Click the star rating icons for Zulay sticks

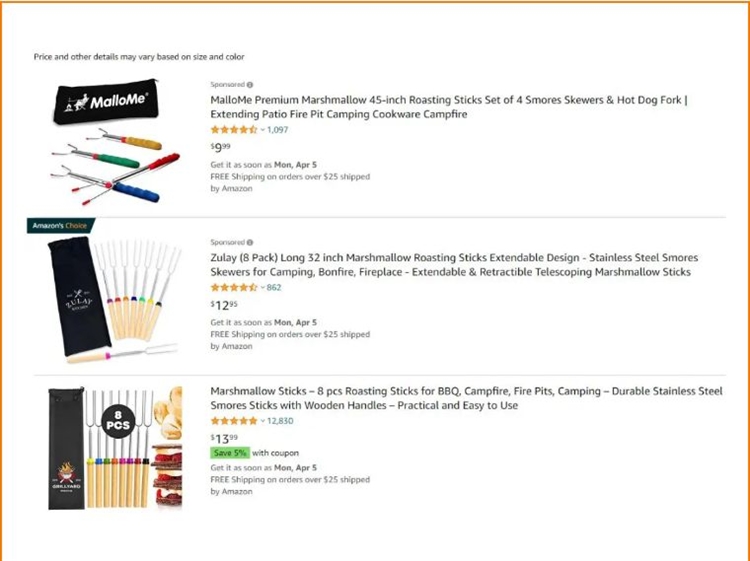point(233,288)
